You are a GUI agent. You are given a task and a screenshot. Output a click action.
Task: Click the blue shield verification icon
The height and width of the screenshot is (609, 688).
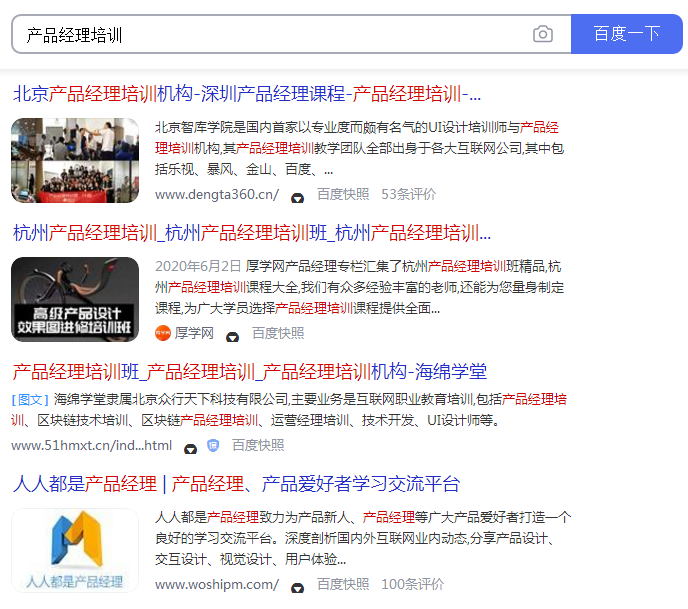coord(213,445)
